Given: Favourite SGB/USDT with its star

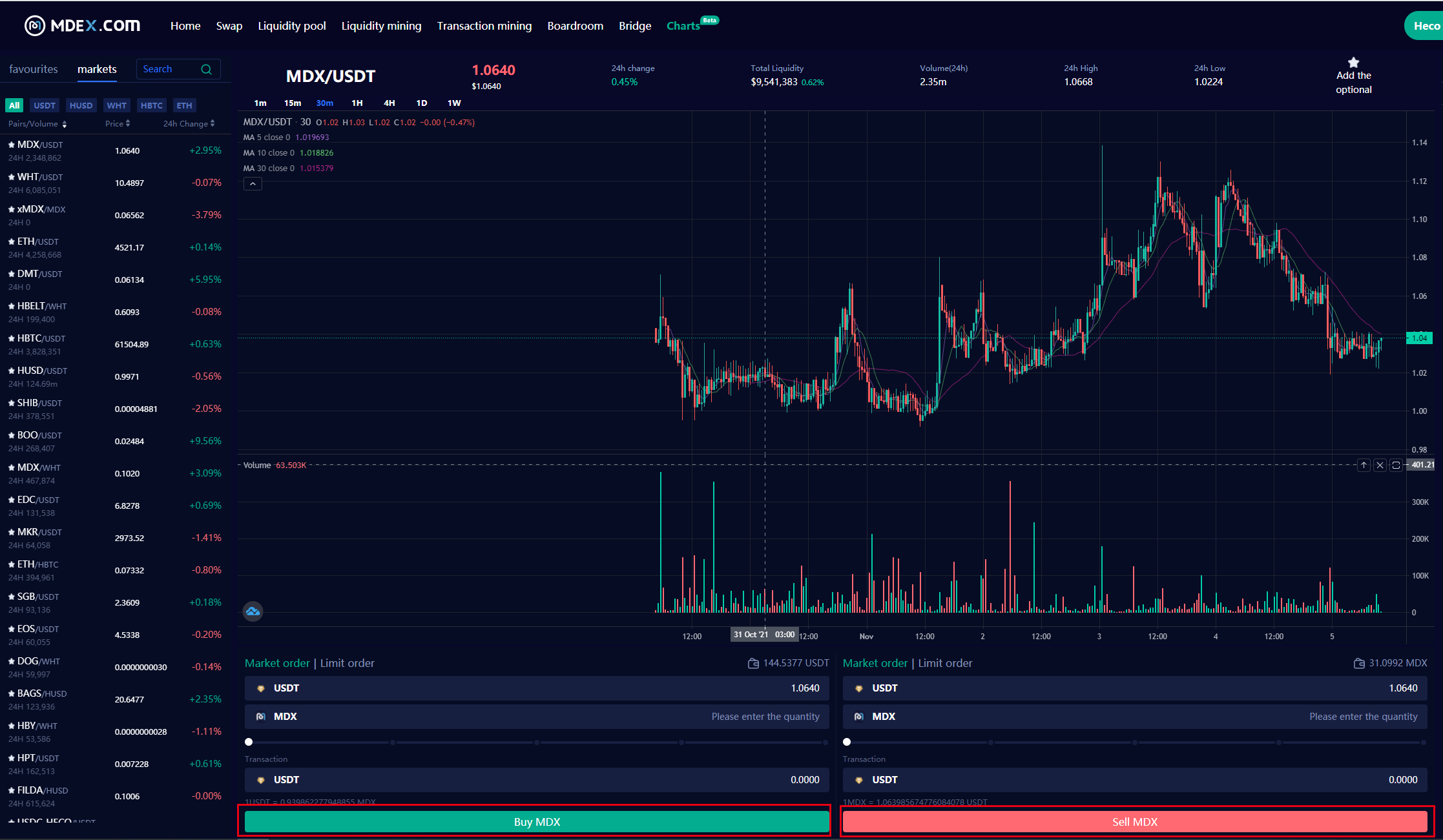Looking at the screenshot, I should [x=12, y=597].
